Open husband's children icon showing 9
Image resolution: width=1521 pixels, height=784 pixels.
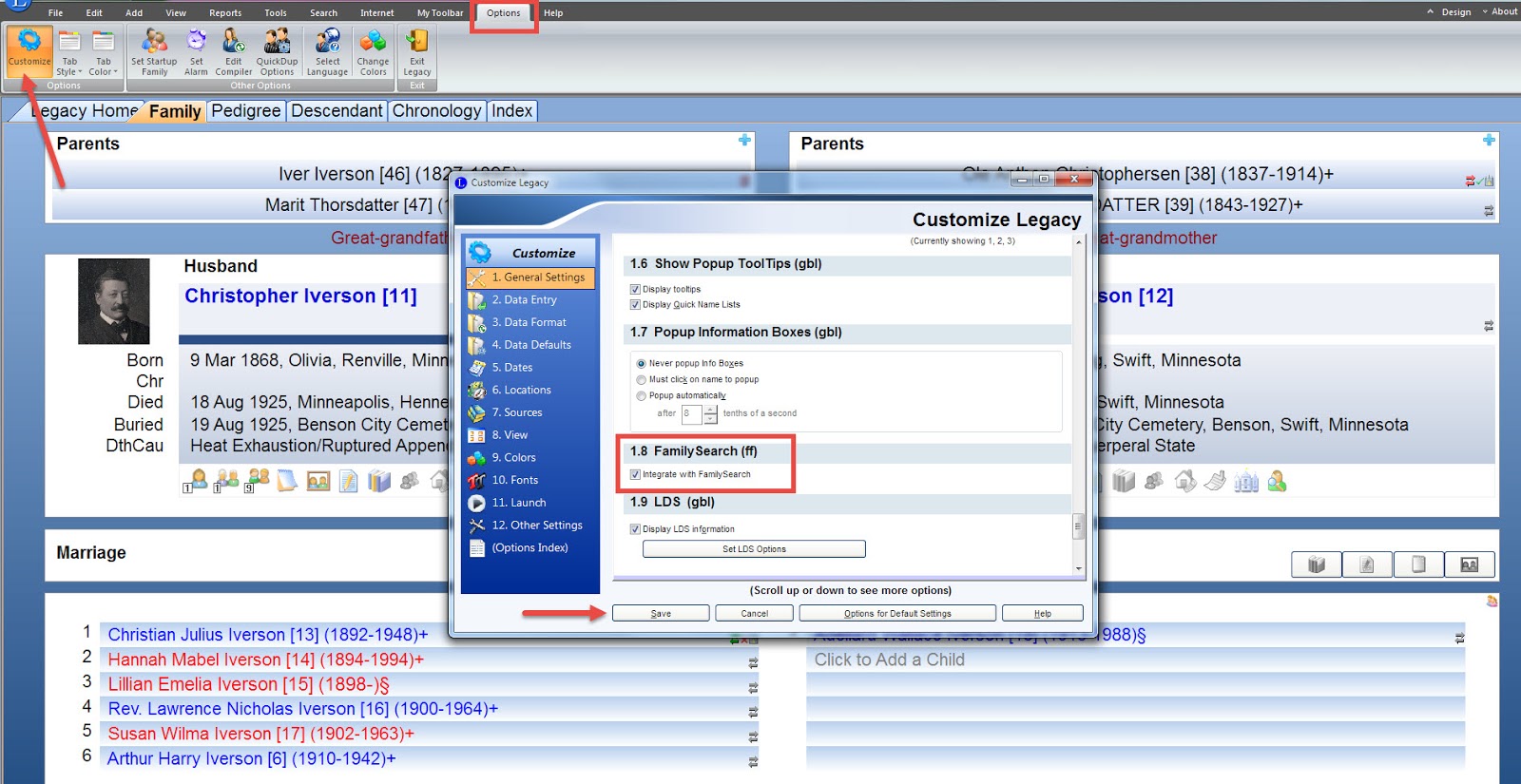(x=258, y=481)
